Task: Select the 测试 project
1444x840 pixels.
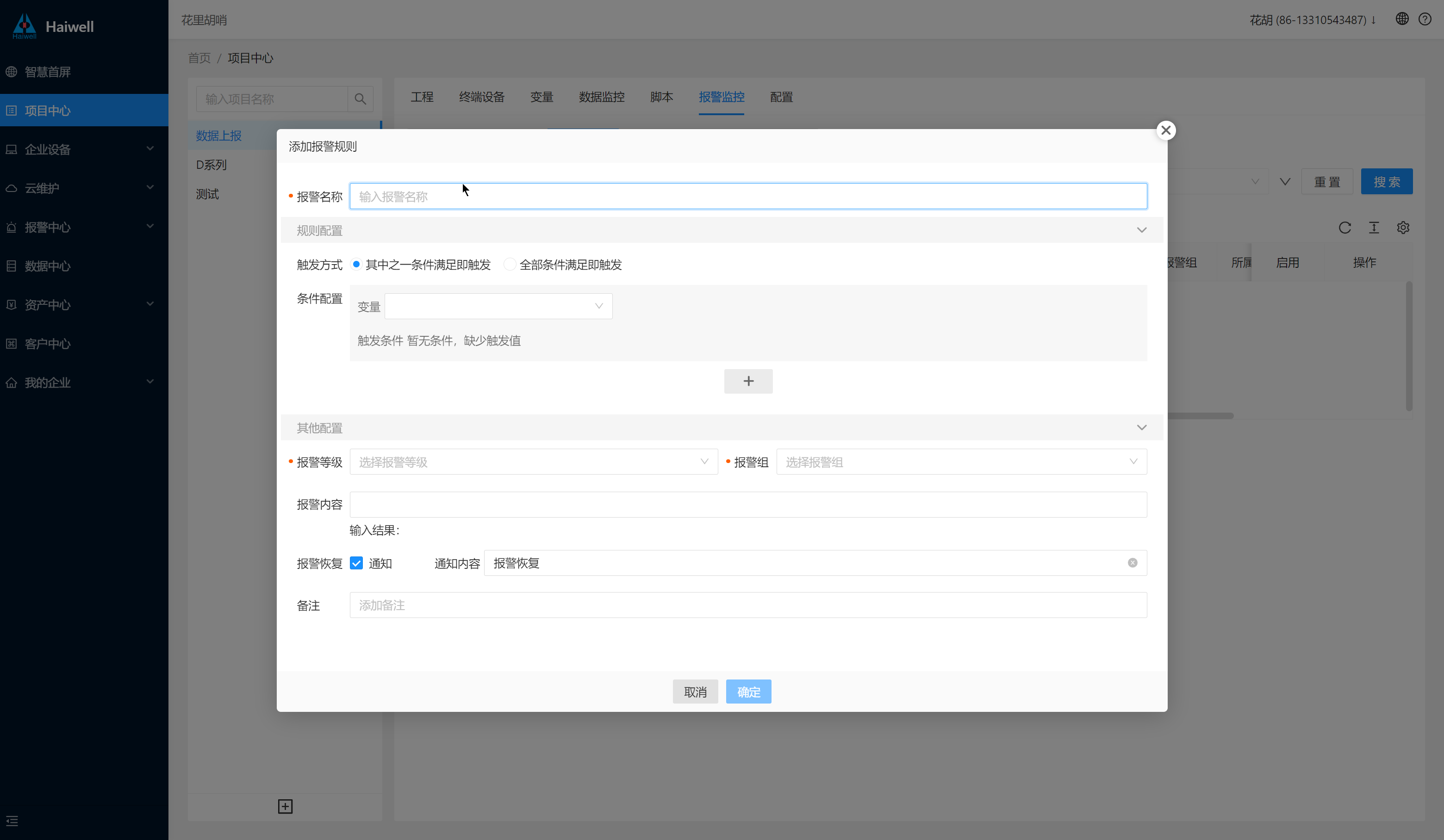Action: tap(207, 194)
